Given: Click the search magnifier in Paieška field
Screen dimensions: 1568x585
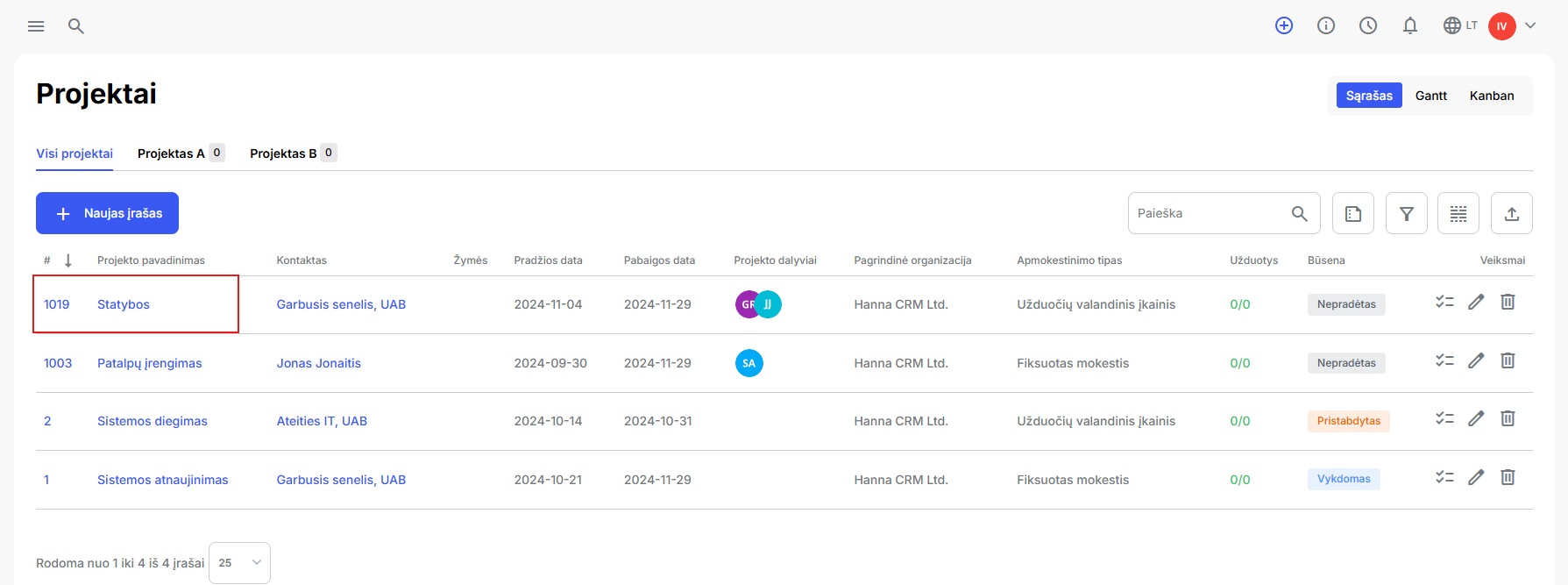Looking at the screenshot, I should [x=1300, y=213].
